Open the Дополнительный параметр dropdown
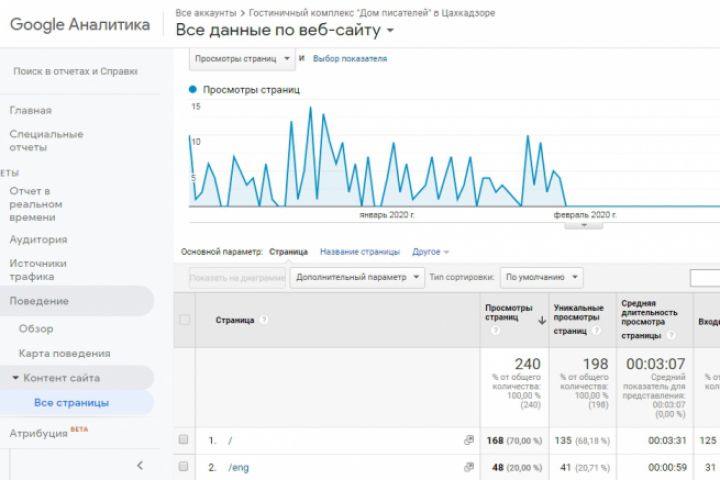The image size is (720, 480). (x=358, y=277)
